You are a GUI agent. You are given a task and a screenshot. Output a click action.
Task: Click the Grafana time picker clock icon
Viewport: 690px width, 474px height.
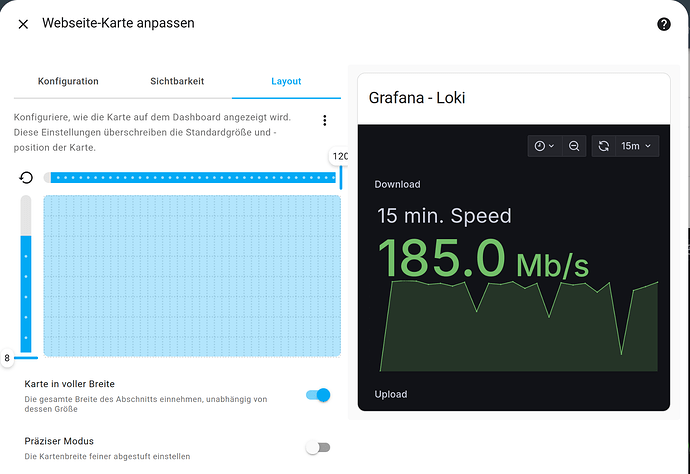pyautogui.click(x=540, y=146)
